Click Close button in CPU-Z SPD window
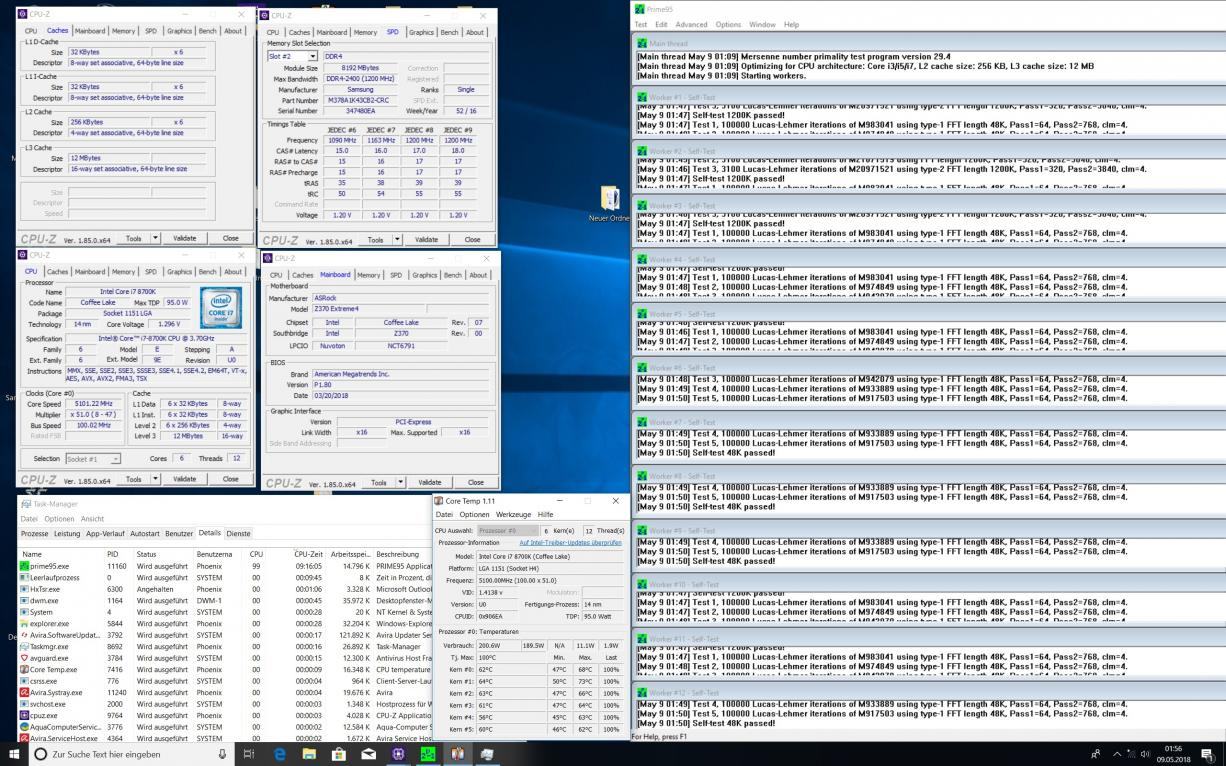Screen dimensions: 1226x766 pos(472,240)
